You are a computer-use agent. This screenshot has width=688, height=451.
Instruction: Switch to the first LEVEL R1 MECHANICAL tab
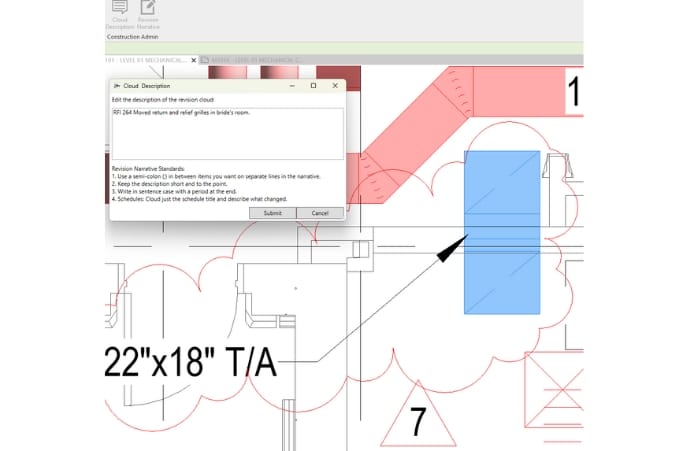point(145,60)
